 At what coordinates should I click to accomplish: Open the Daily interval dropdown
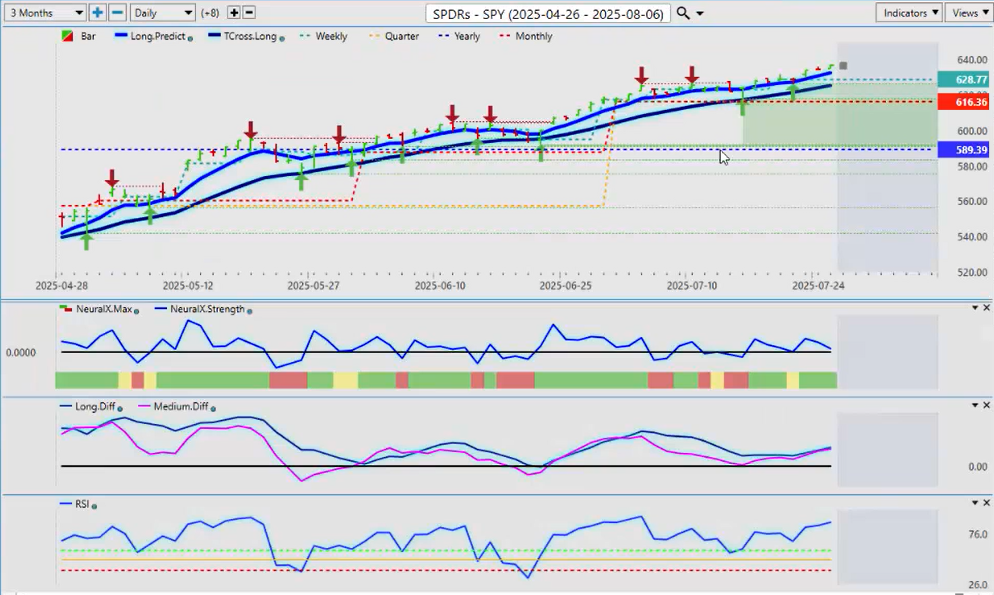[162, 13]
